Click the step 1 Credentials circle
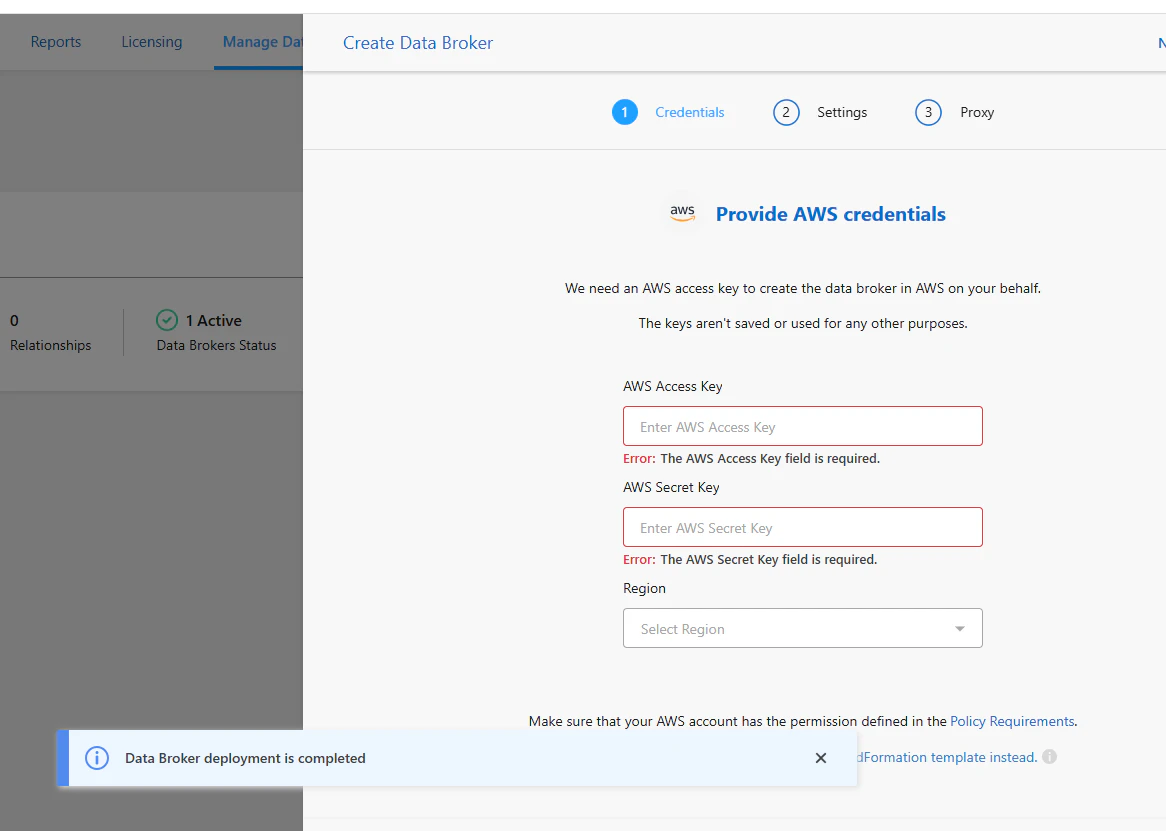Viewport: 1166px width, 831px height. click(x=625, y=112)
